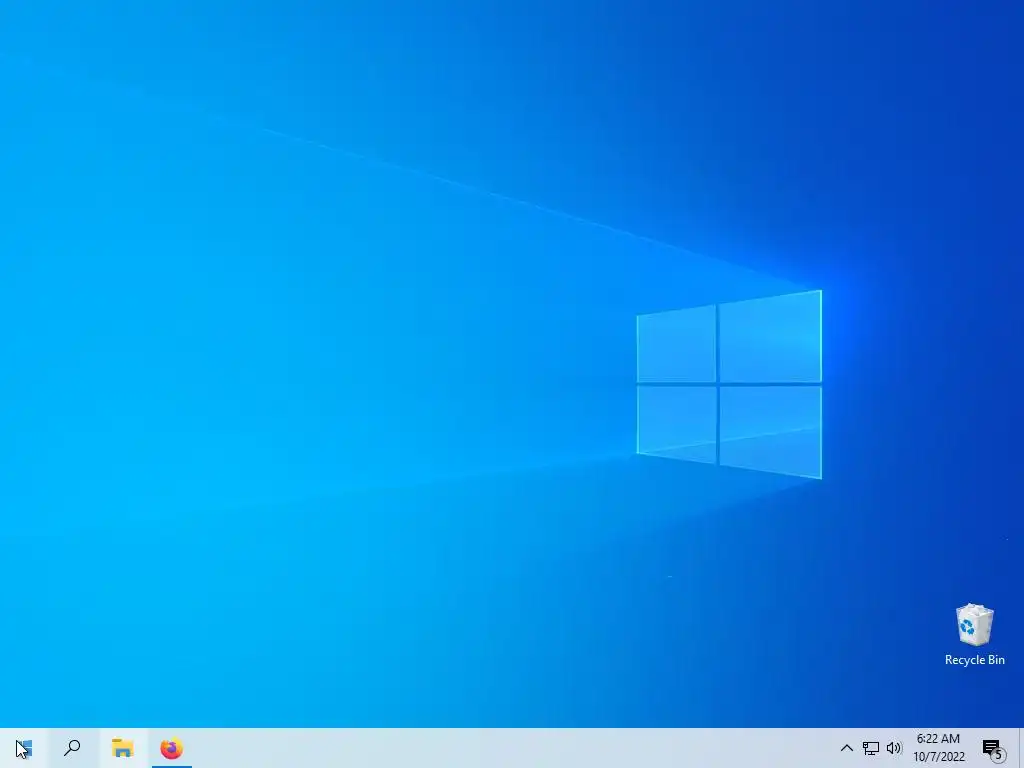Open the Windows Start menu
The image size is (1024, 768).
pos(24,748)
